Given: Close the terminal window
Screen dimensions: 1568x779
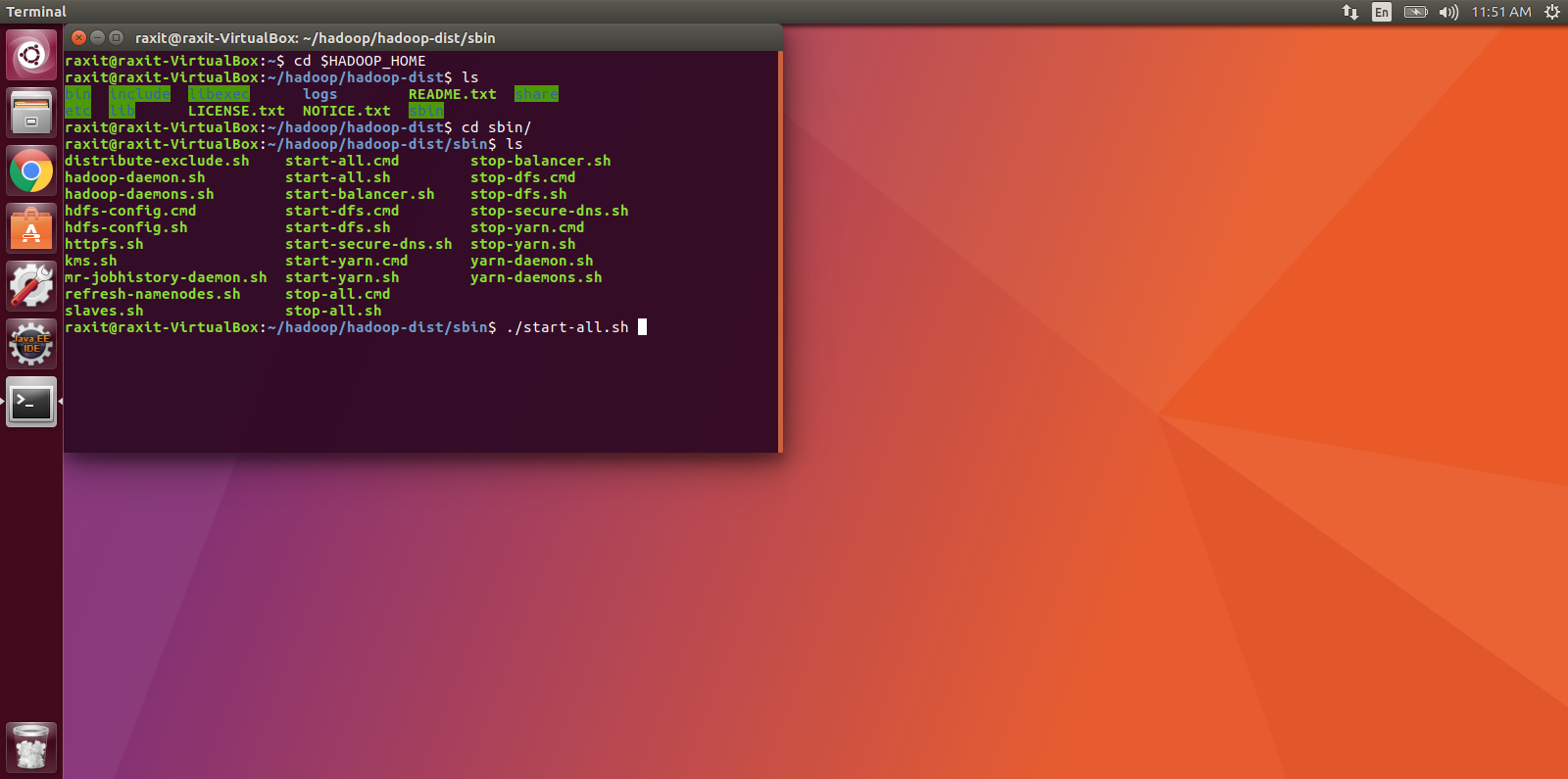Looking at the screenshot, I should [79, 37].
